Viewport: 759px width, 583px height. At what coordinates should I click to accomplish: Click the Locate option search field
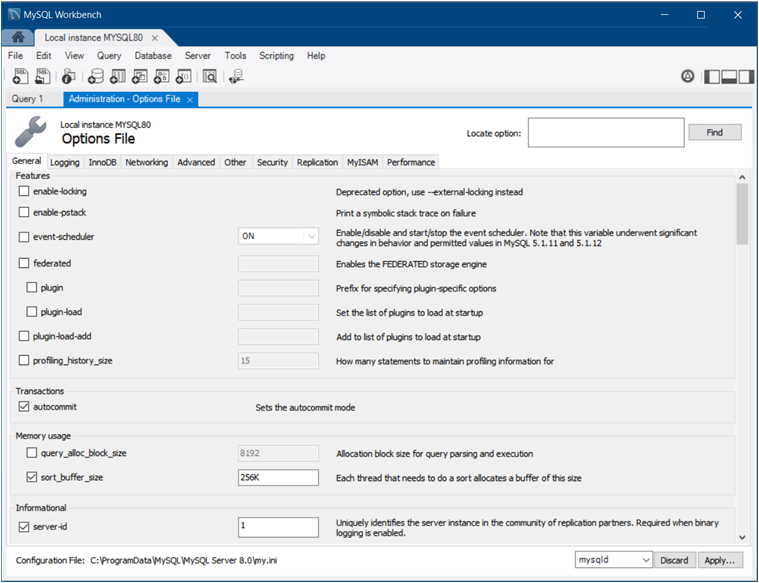(605, 132)
